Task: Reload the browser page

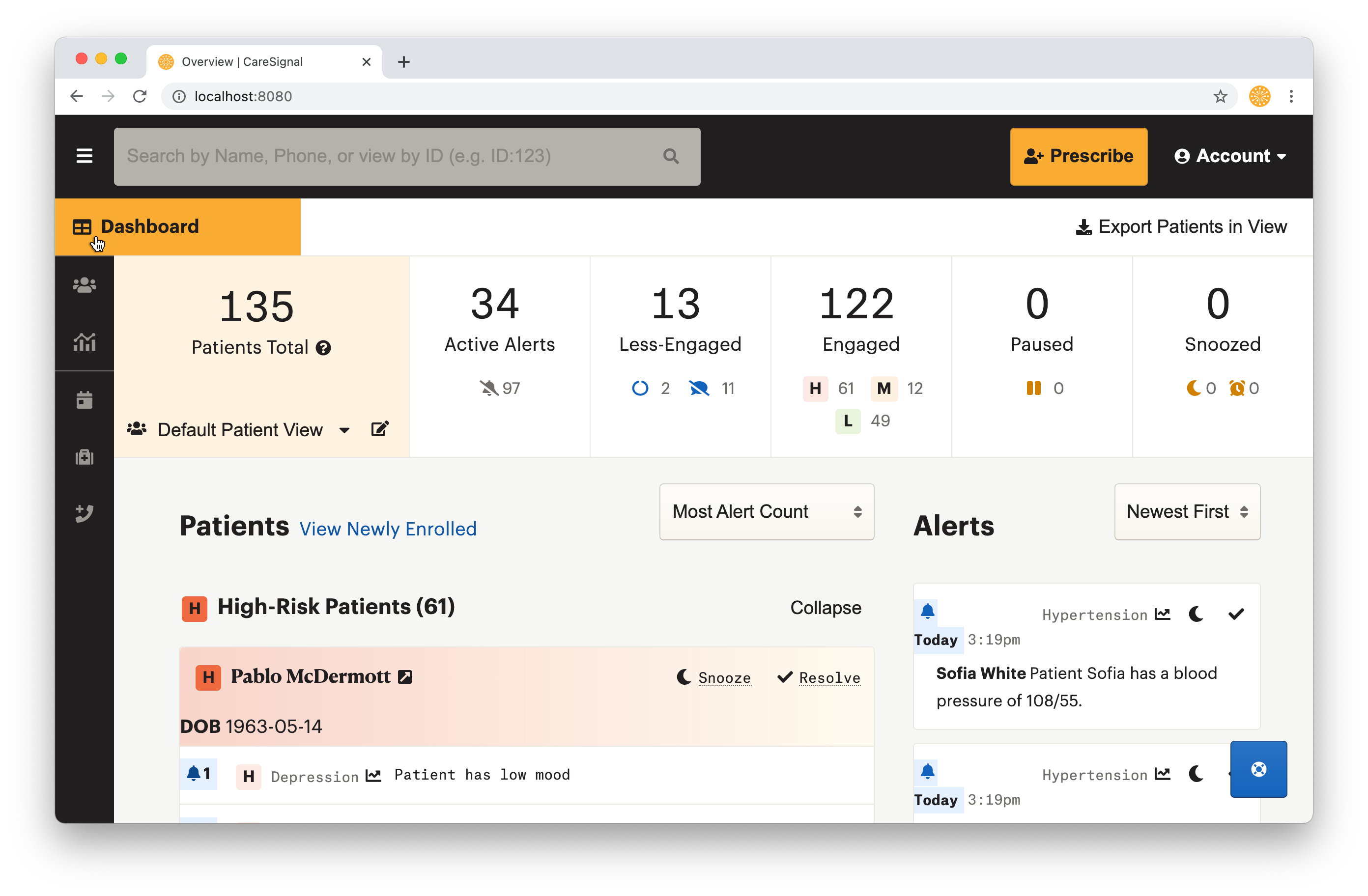Action: tap(140, 96)
